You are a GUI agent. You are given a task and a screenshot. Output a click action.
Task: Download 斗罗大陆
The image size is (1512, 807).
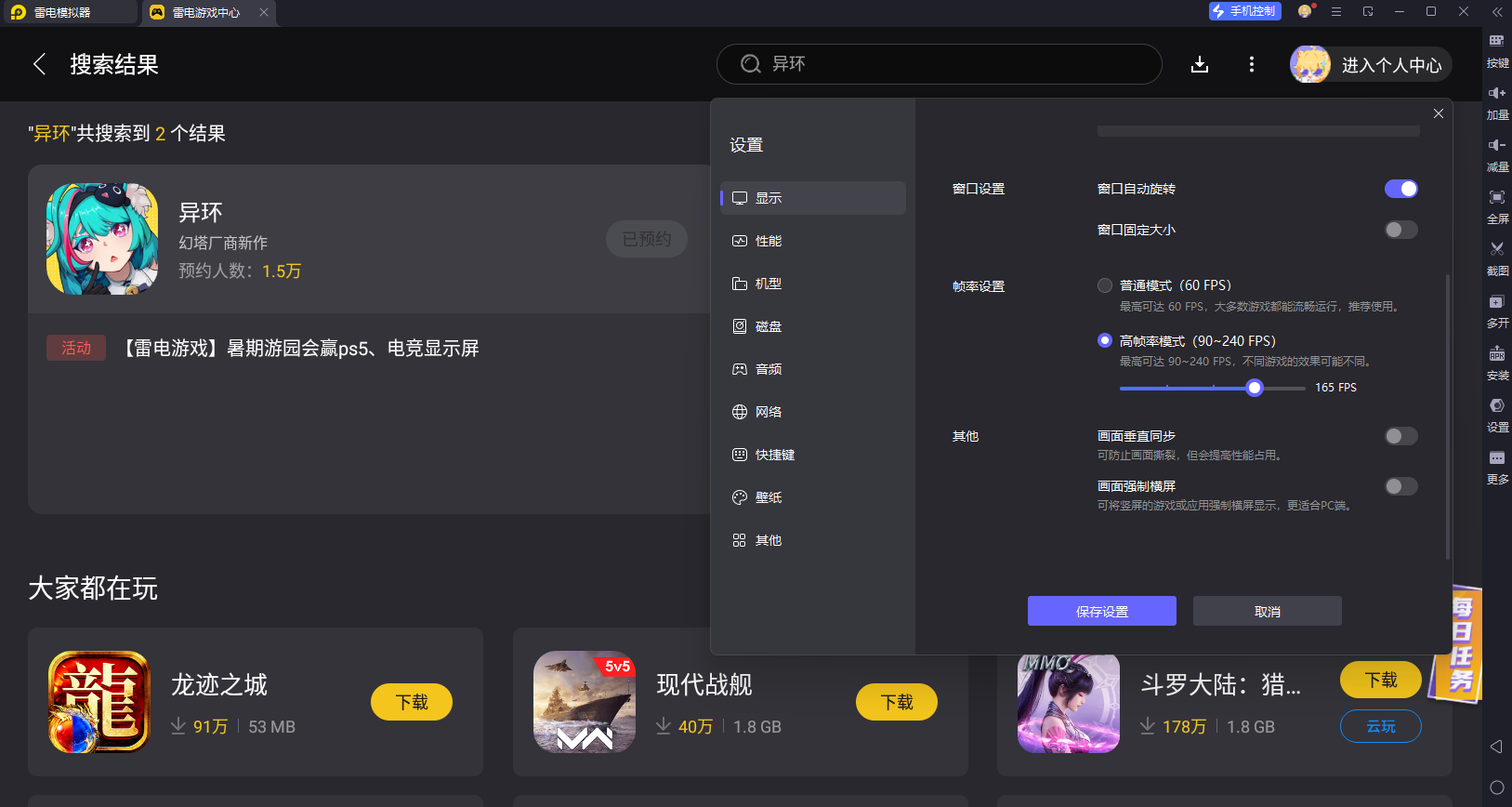1381,680
